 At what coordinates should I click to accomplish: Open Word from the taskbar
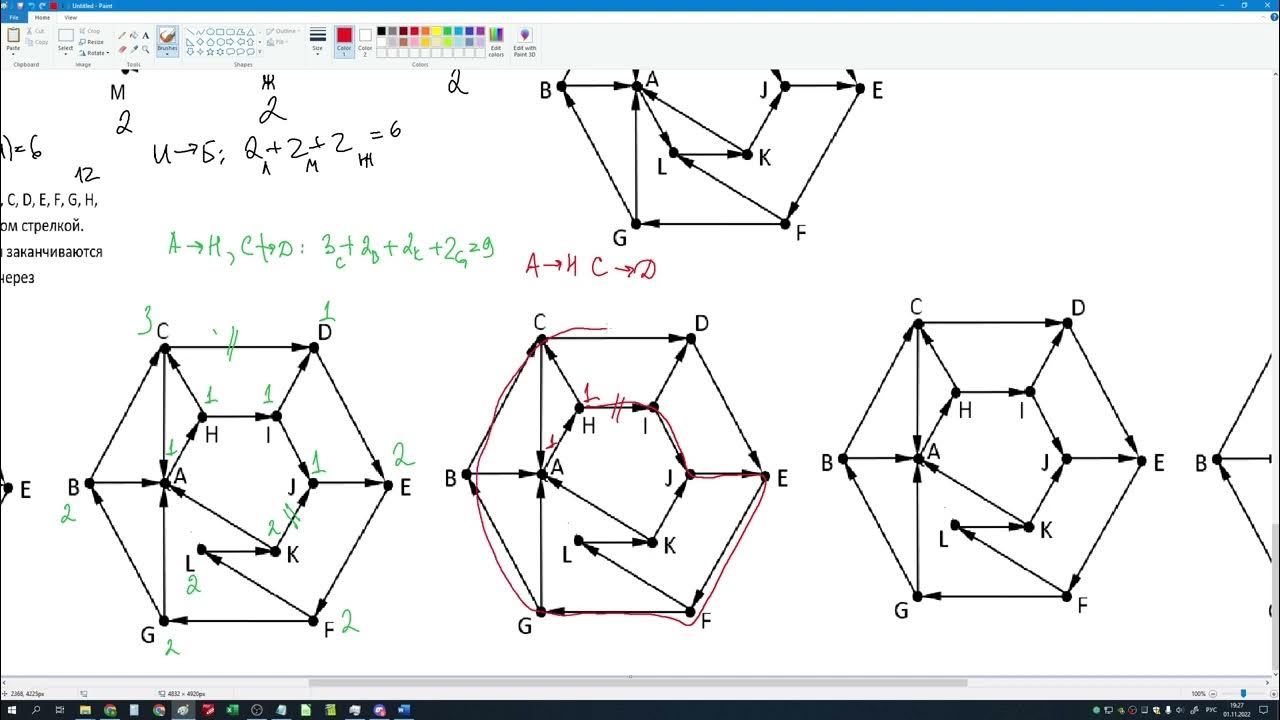point(404,710)
